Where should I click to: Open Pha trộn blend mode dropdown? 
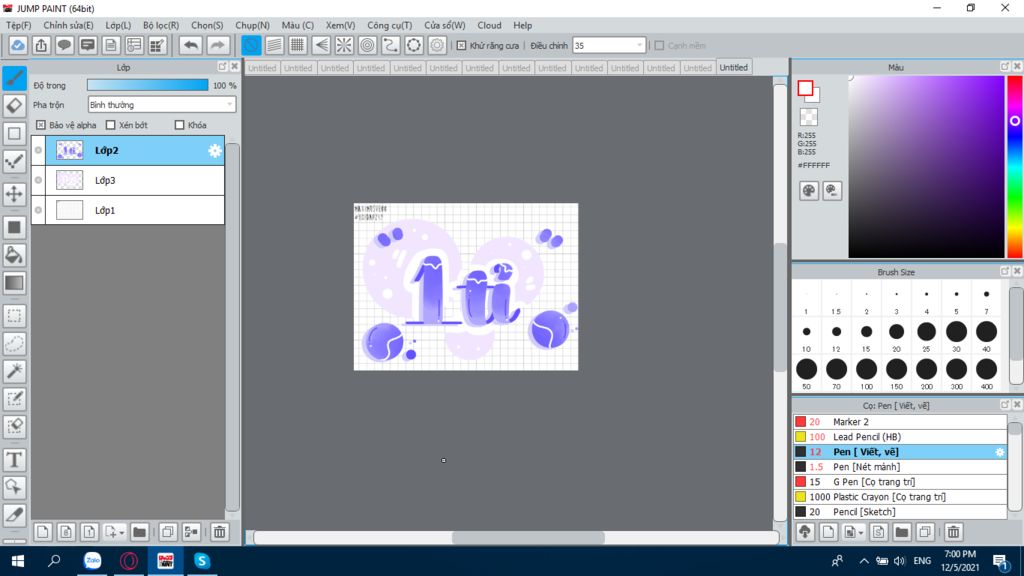(161, 104)
